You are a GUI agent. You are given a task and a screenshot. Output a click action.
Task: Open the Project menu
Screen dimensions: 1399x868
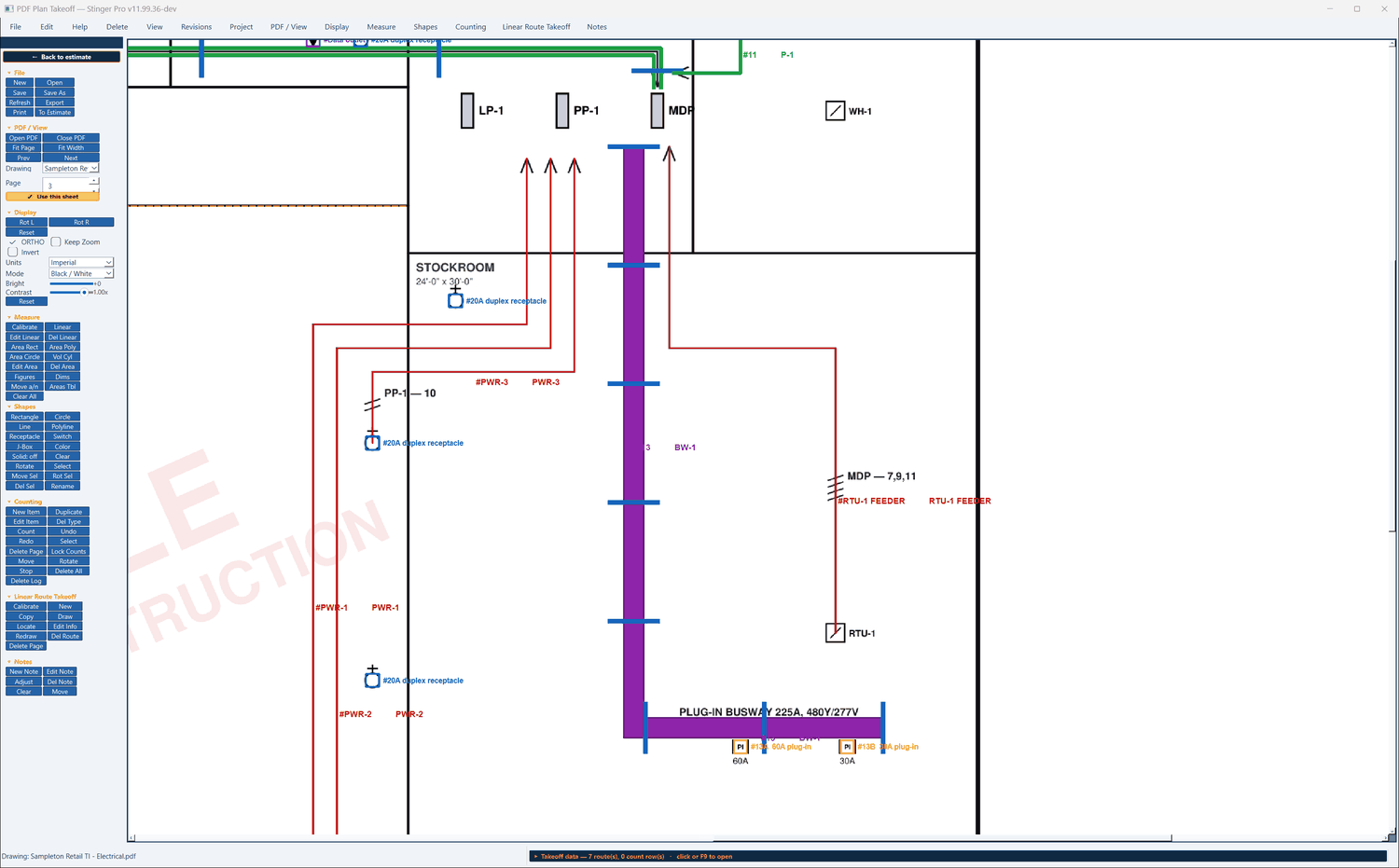[x=242, y=27]
